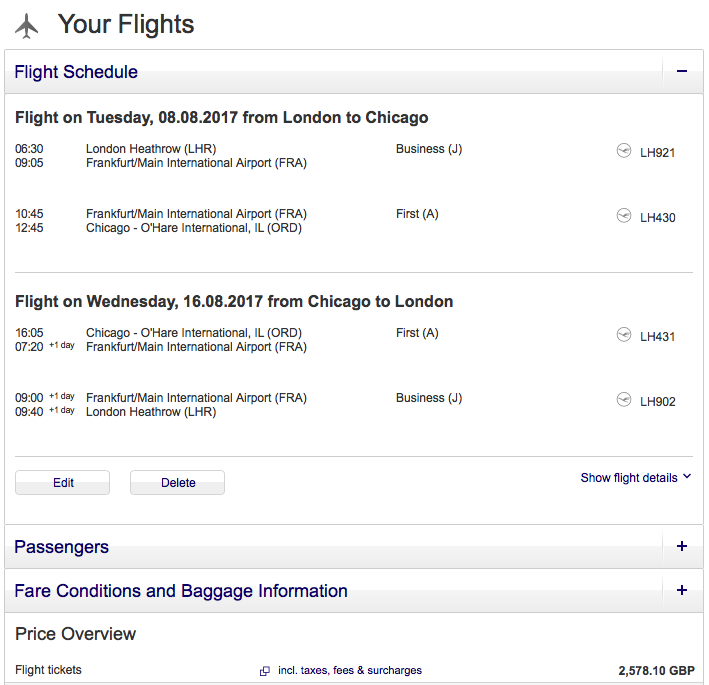Click the Lufthansa logo next to LH921
709x685 pixels.
tap(624, 152)
